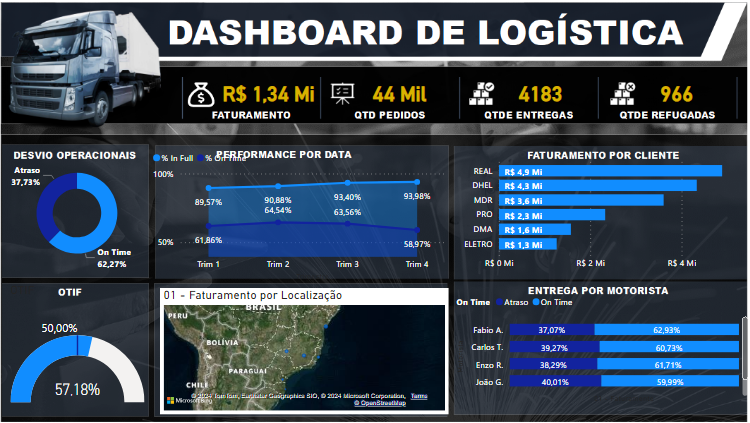
Task: Click the Trim 3 data point 93,40%
Action: point(347,183)
